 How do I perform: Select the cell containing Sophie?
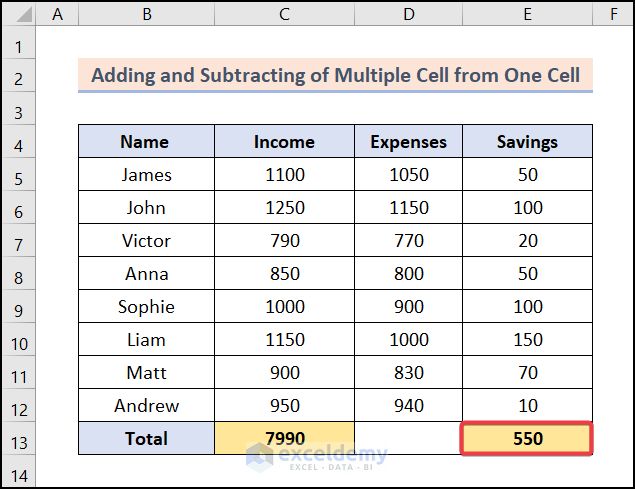pos(146,307)
